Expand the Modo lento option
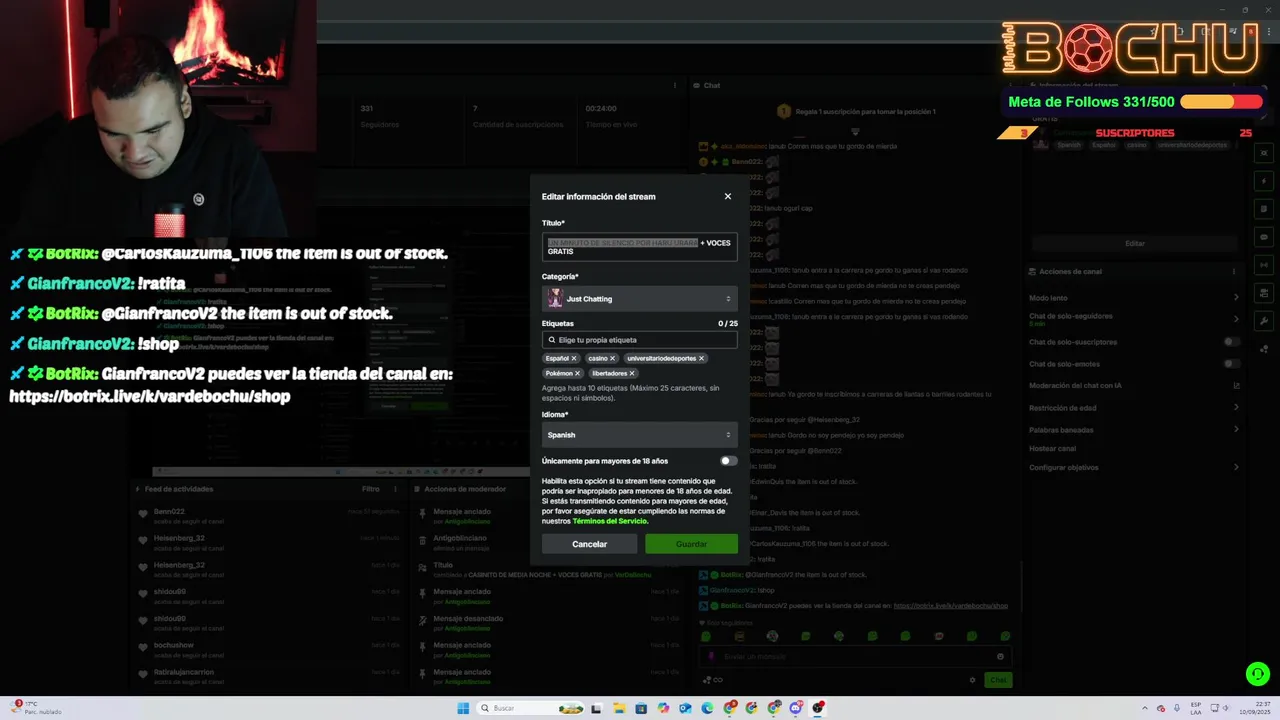Screen dimensions: 1280x720 point(1134,297)
